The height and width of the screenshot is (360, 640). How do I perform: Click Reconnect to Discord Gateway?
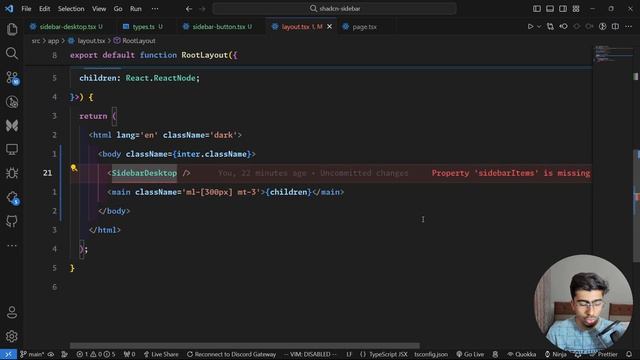pos(231,354)
